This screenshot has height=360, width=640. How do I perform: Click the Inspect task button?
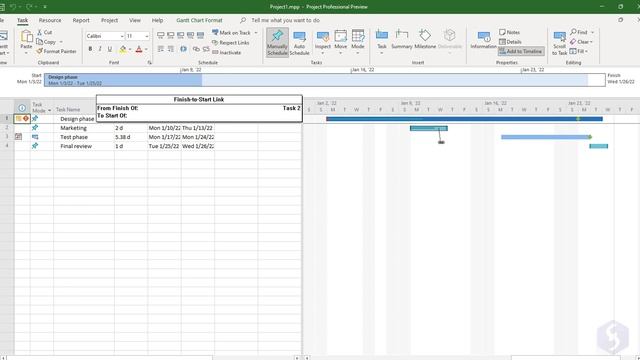(322, 42)
